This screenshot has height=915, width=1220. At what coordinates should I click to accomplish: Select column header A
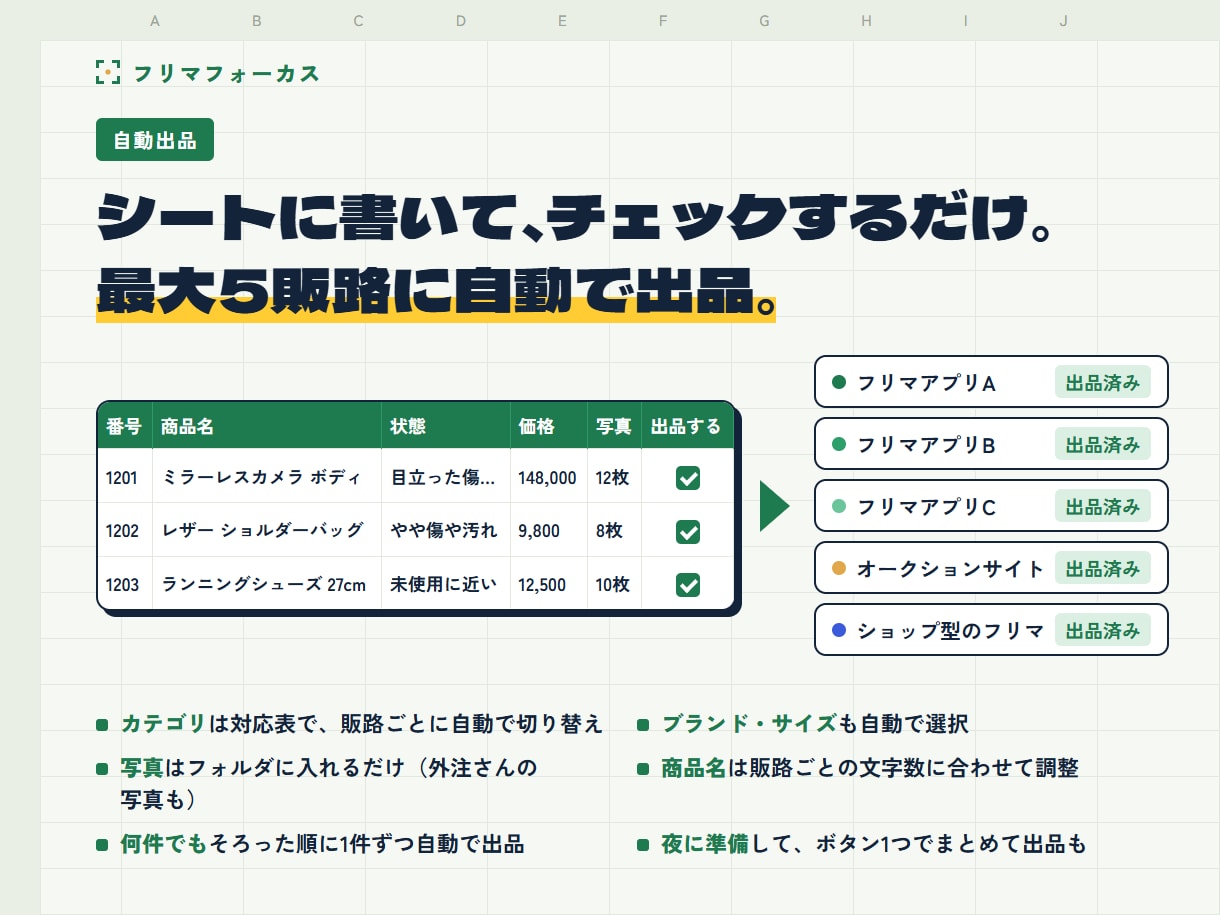[x=155, y=20]
